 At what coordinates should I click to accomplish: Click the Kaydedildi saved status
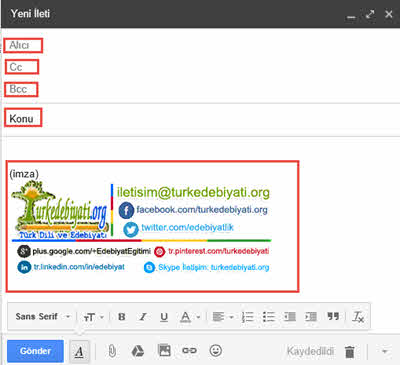point(310,351)
